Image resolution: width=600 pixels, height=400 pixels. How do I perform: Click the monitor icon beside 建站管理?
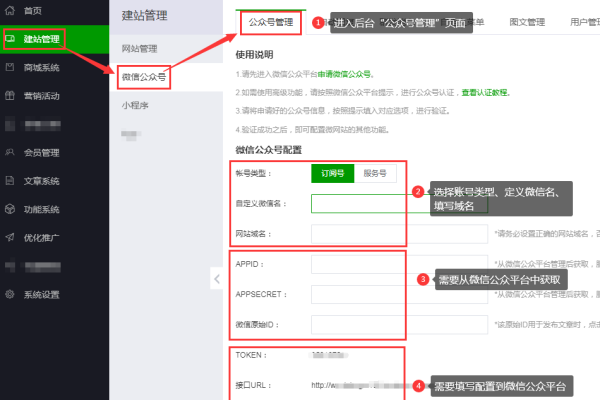pyautogui.click(x=10, y=39)
